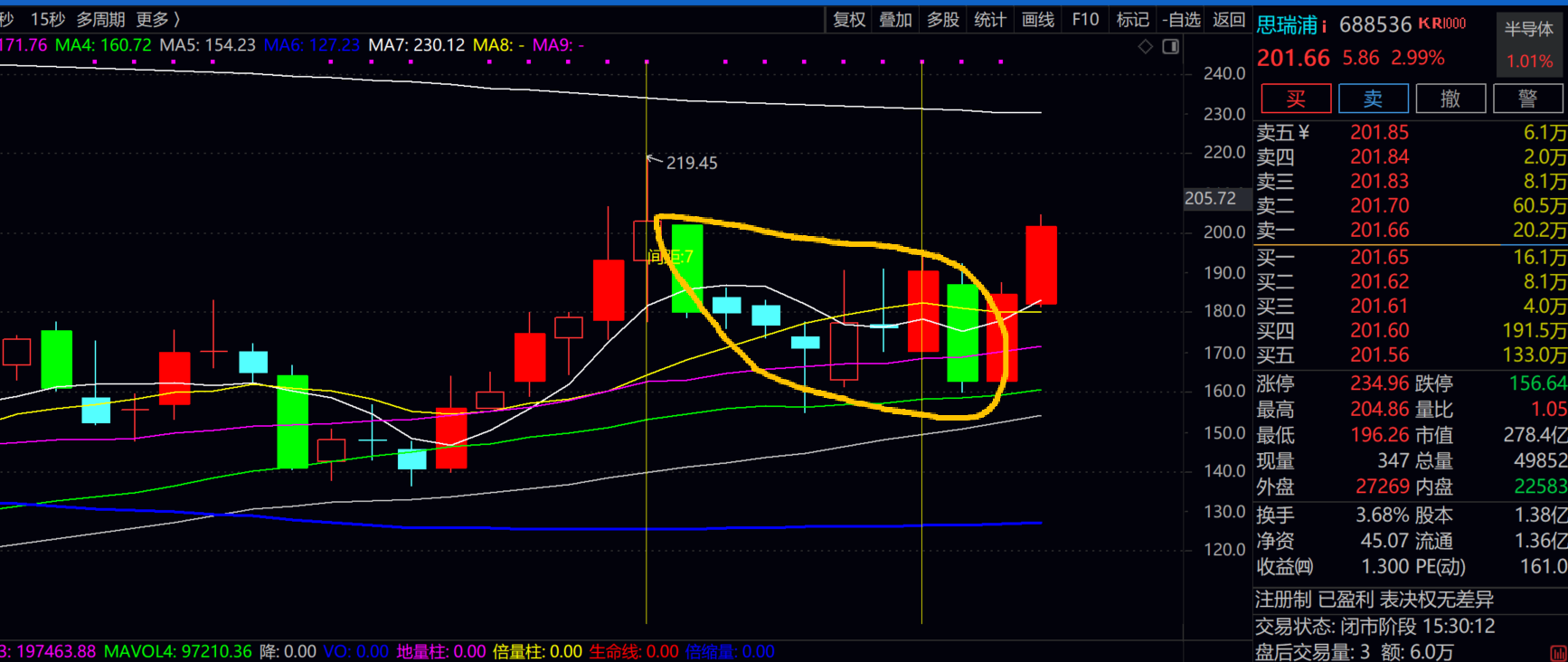Click the 警 alert button
The image size is (1568, 662).
(x=1527, y=99)
